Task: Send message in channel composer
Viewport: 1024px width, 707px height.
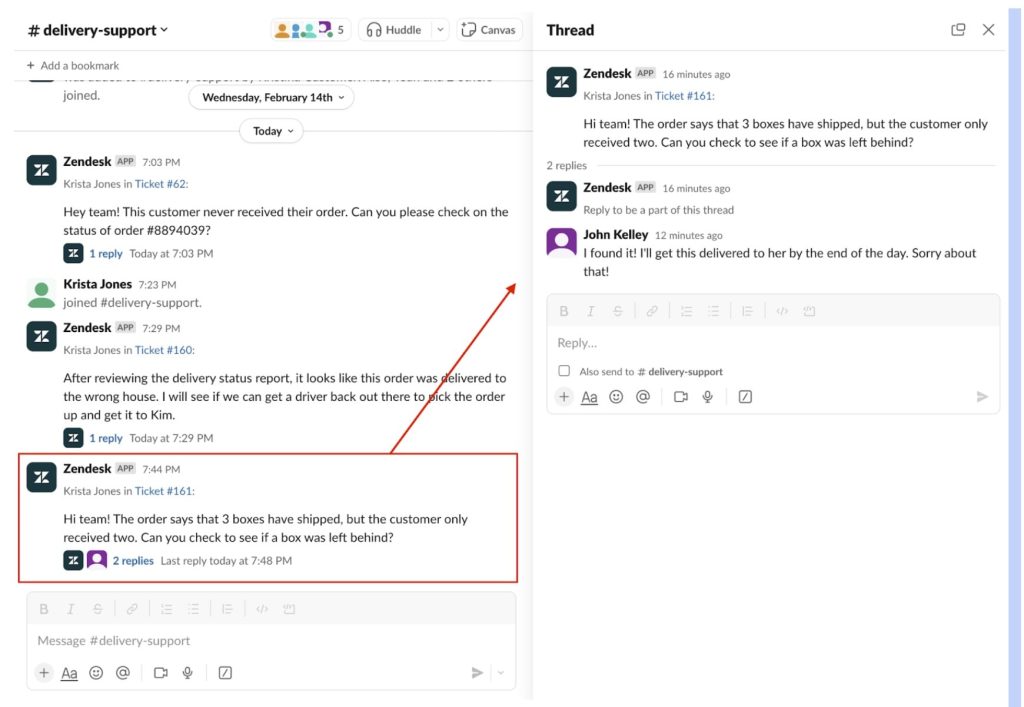Action: [477, 672]
